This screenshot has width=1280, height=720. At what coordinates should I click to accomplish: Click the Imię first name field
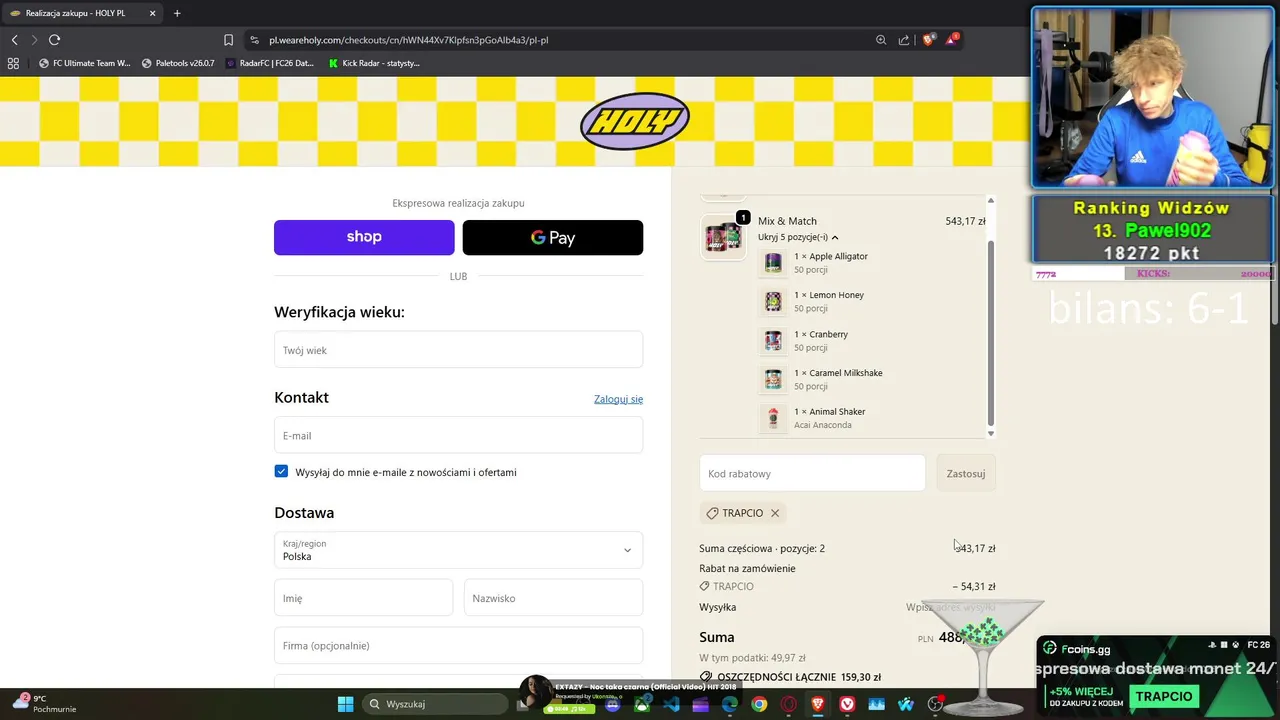click(x=363, y=598)
